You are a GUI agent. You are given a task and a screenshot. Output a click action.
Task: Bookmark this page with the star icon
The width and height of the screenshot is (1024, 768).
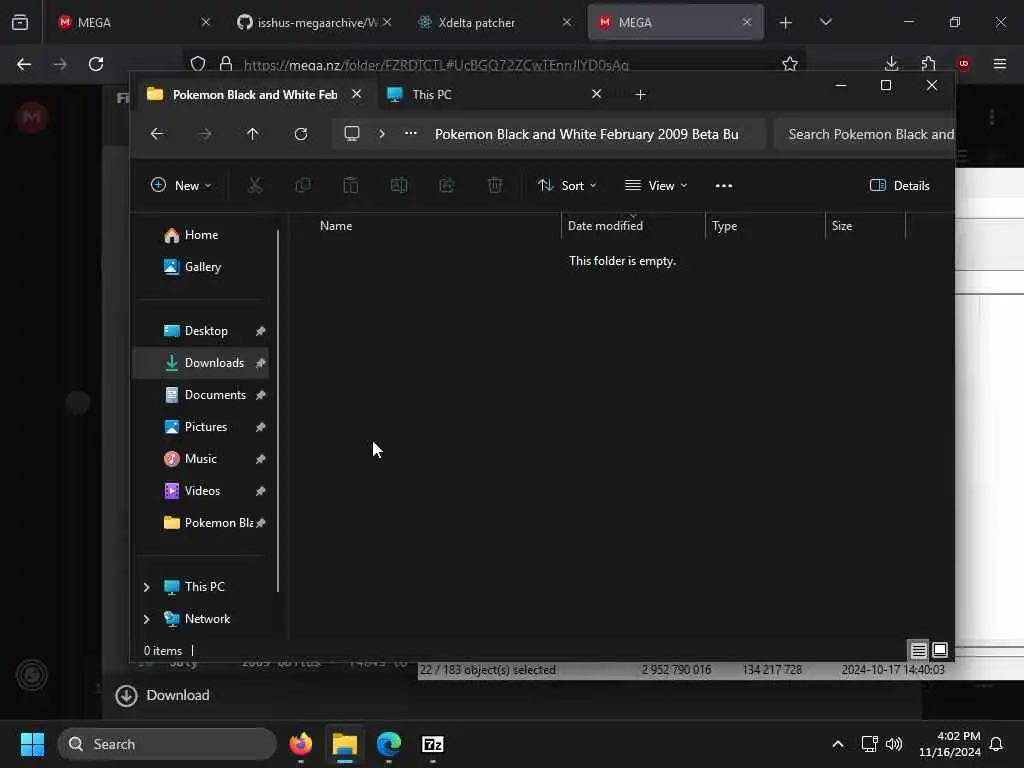pyautogui.click(x=790, y=64)
